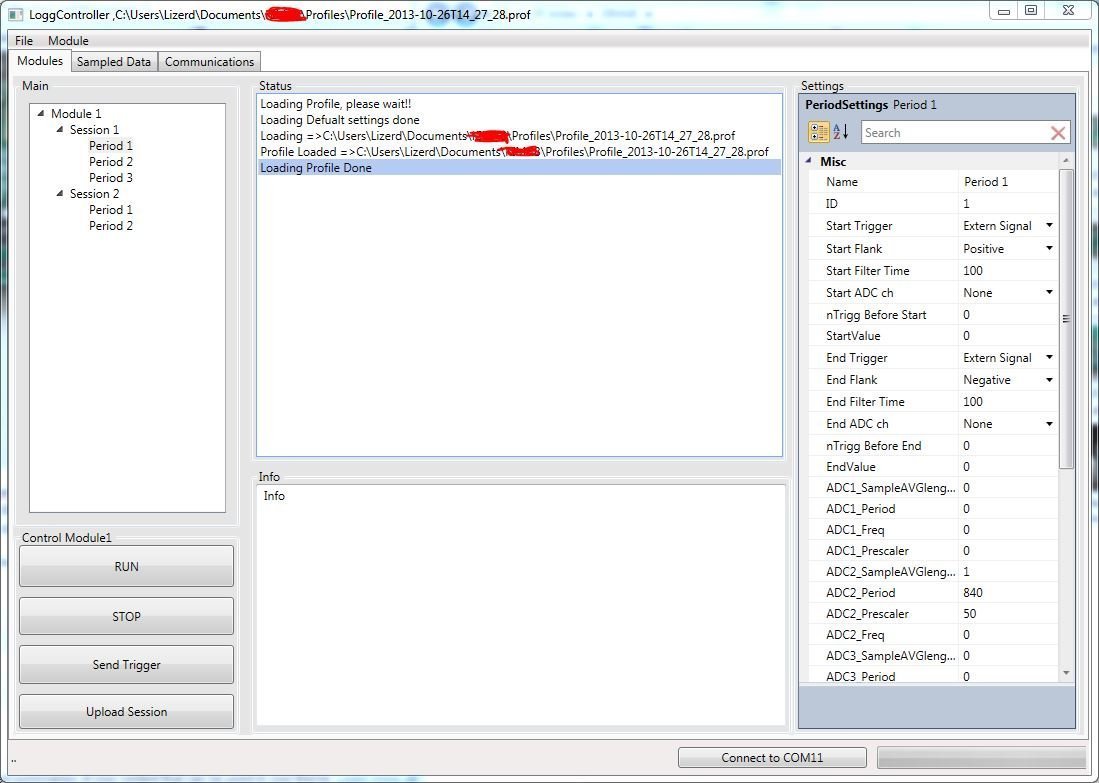Click the Settings property grid scrollbar down arrow
The height and width of the screenshot is (783, 1099).
(1066, 673)
